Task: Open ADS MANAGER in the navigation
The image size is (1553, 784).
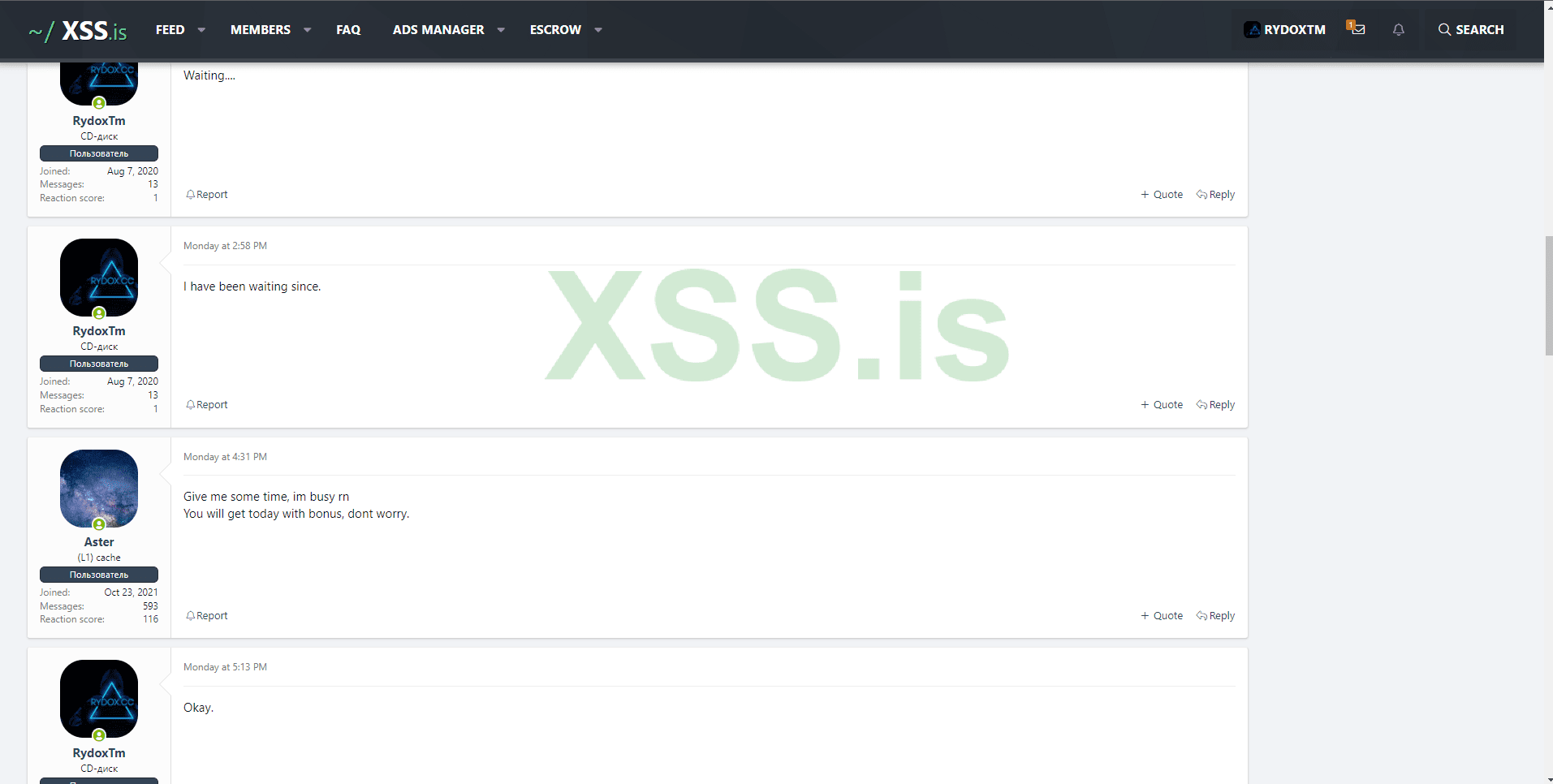Action: (x=438, y=29)
